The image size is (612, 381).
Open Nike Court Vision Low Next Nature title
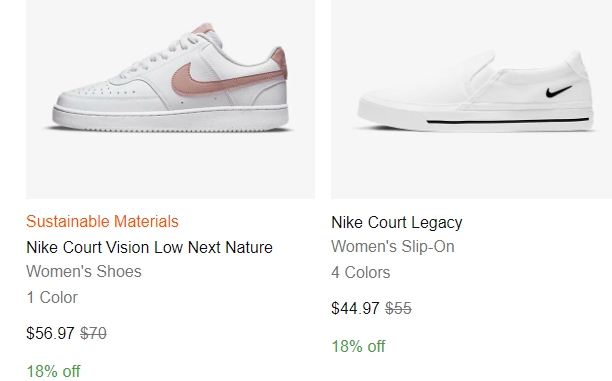pyautogui.click(x=149, y=247)
